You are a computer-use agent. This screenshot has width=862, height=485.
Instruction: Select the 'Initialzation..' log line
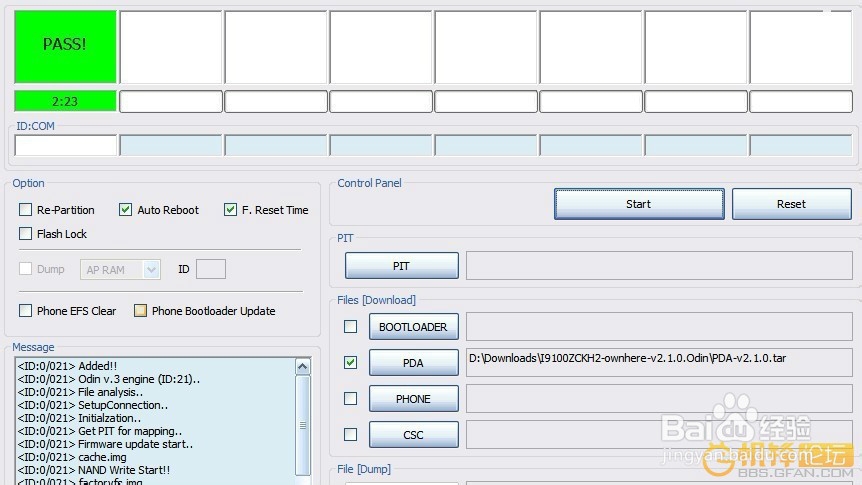click(x=79, y=418)
